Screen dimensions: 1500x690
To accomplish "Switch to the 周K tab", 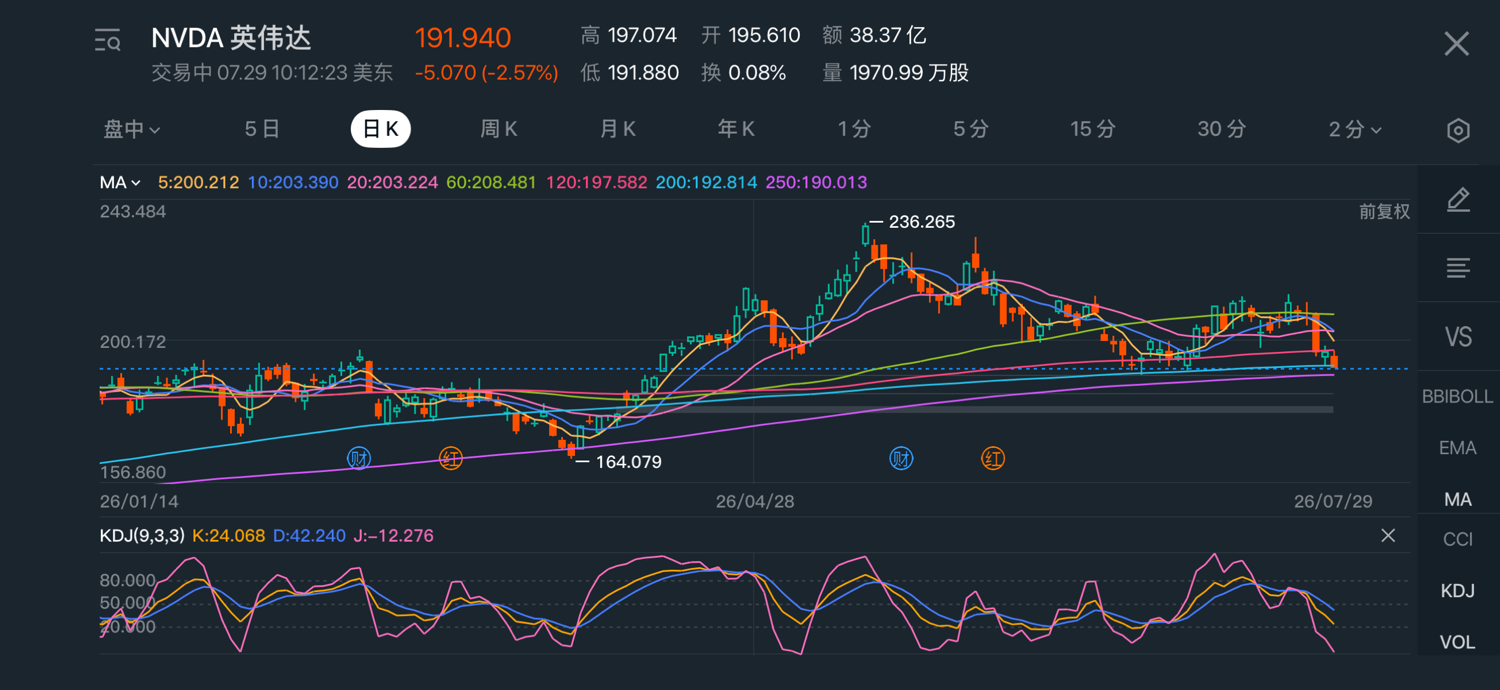I will (x=498, y=129).
